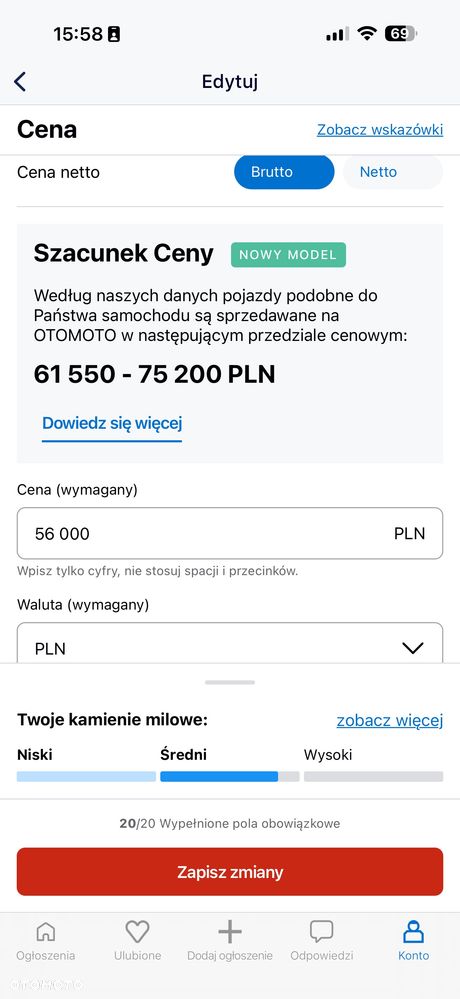Viewport: 460px width, 999px height.
Task: Open the Ogłoszenia home icon
Action: (45, 932)
